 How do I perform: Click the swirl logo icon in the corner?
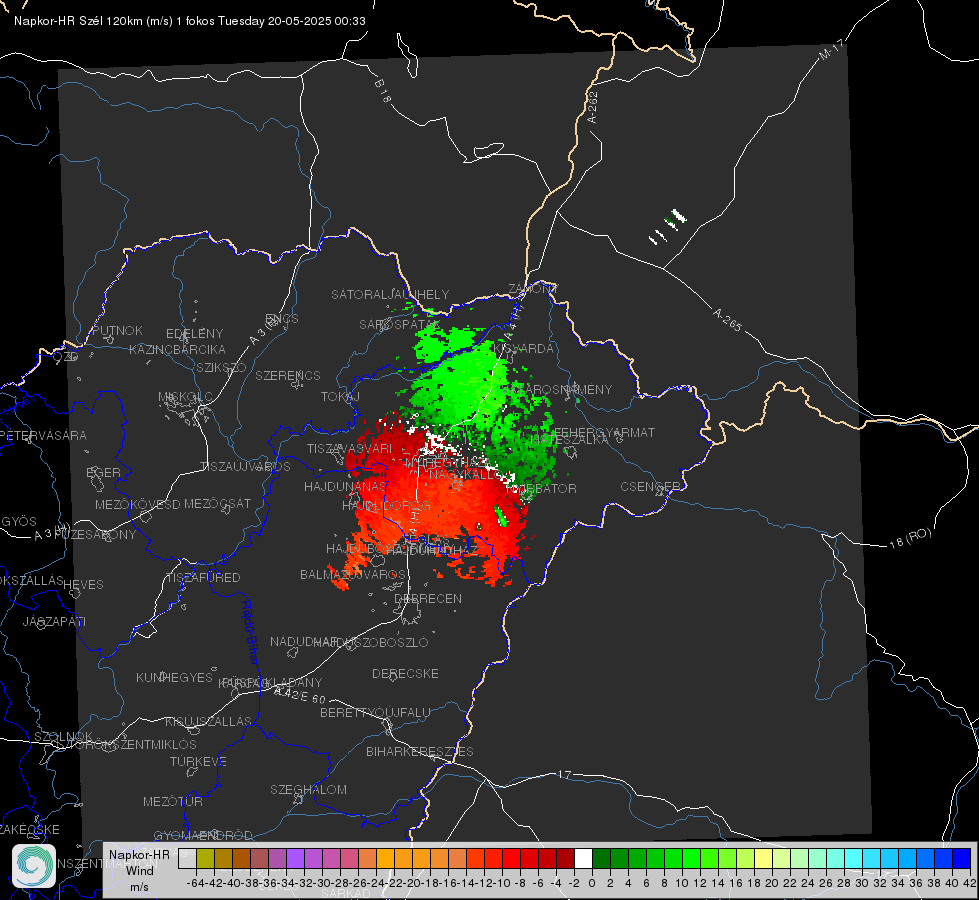tap(34, 866)
